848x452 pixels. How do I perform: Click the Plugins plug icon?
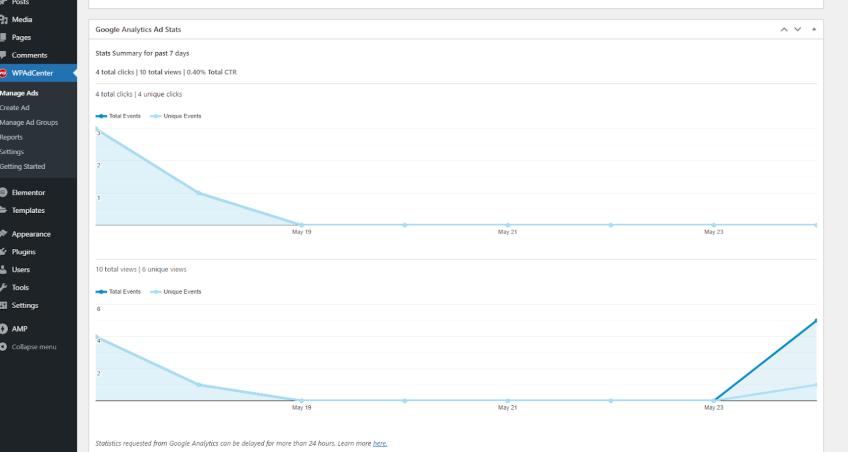tap(3, 252)
